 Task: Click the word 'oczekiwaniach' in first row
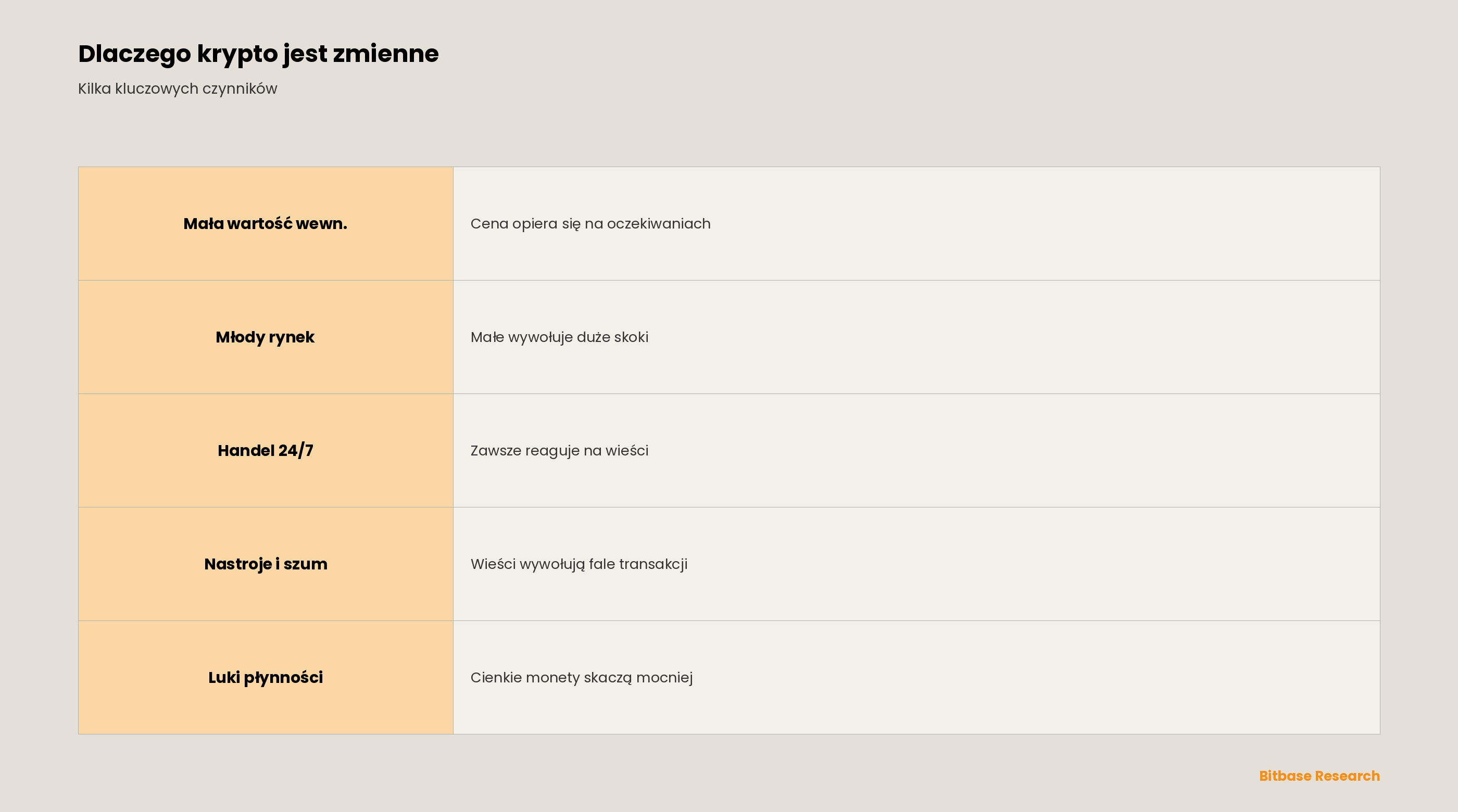click(659, 224)
